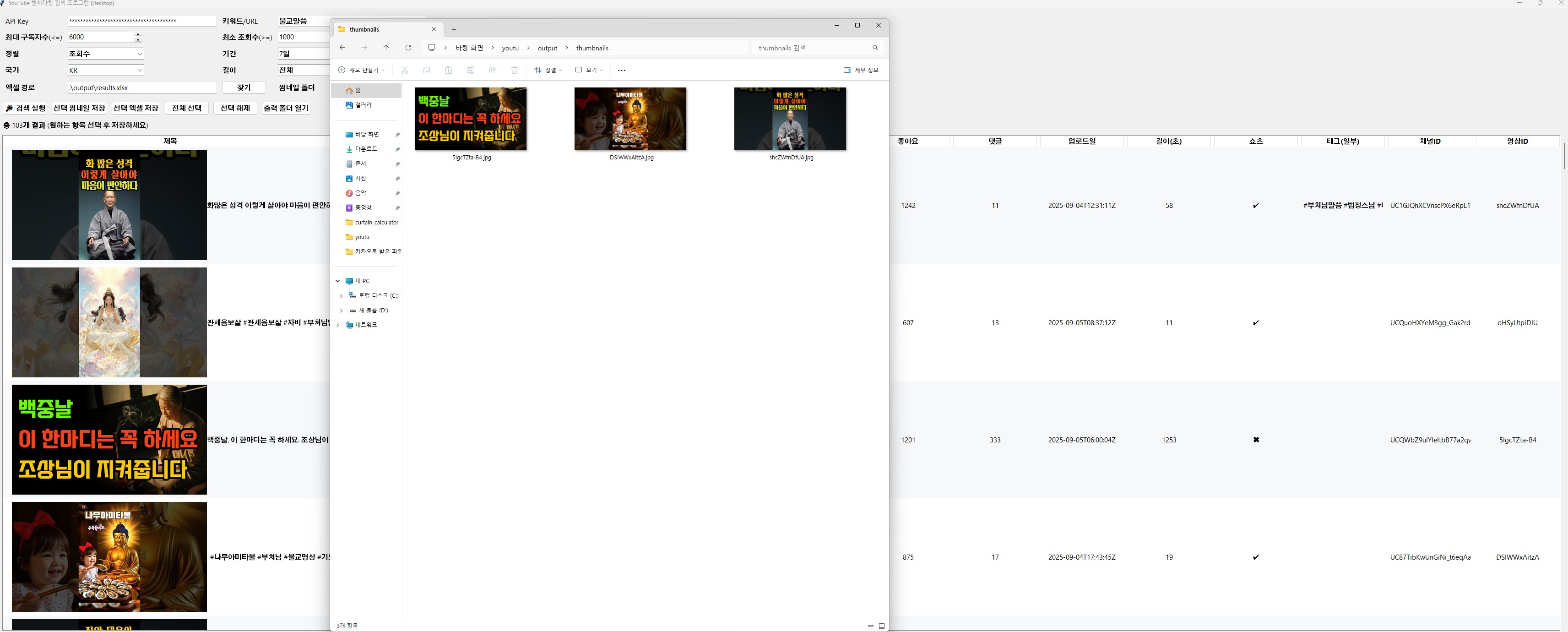Open the 정렬 sort dropdown in the Explorer toolbar

[548, 70]
